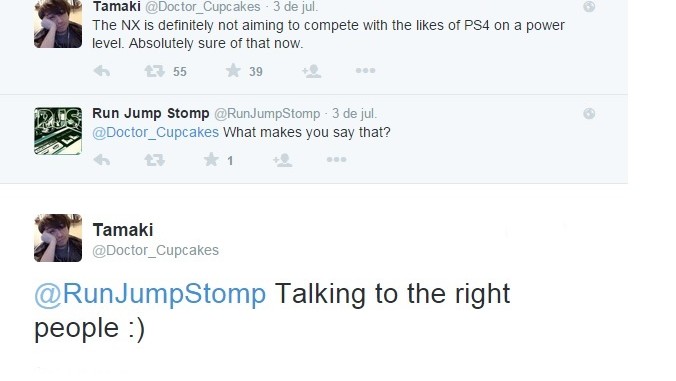Reply to Tamaki's NX tweet
676x381 pixels.
[x=102, y=71]
